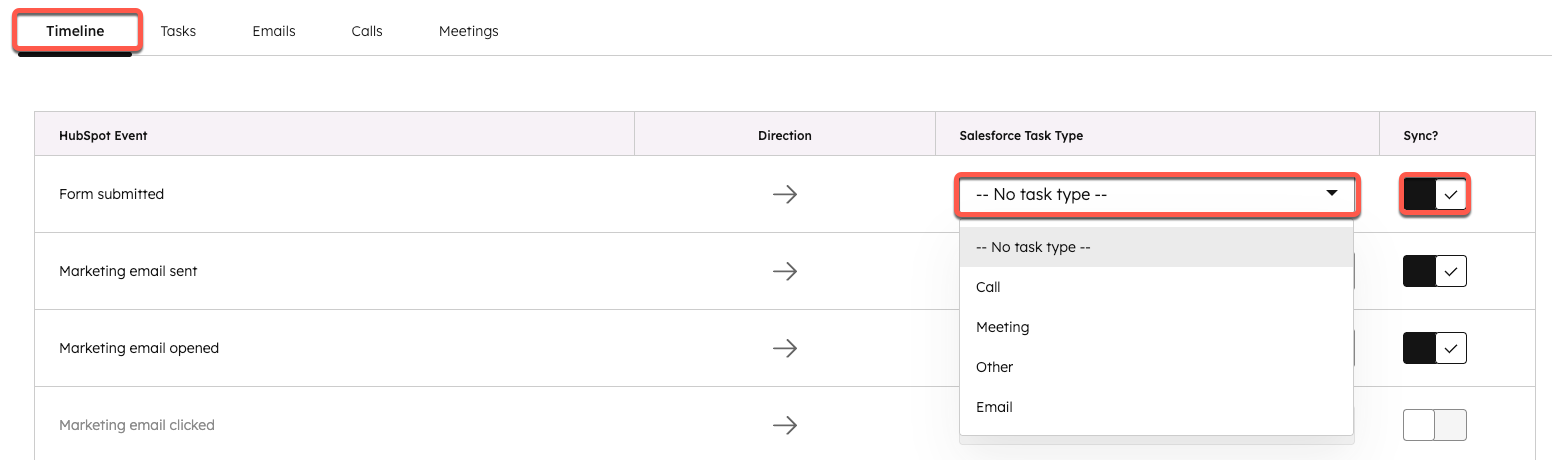Click the Form submitted direction arrow
Viewport: 1561px width, 460px height.
785,195
